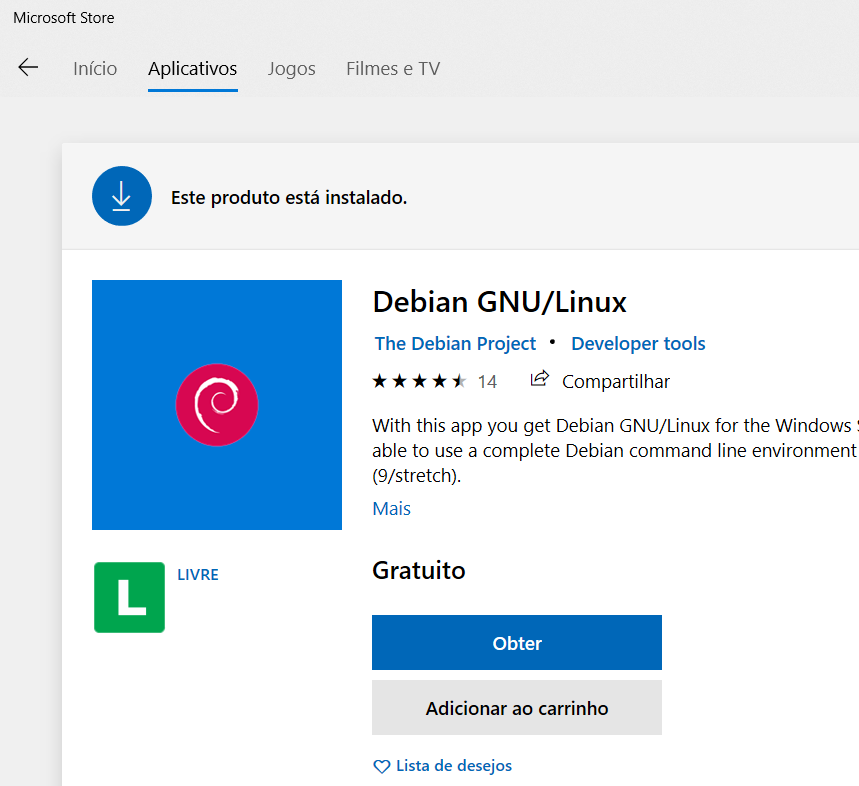The image size is (859, 786).
Task: Click the blue download status icon
Action: 122,196
